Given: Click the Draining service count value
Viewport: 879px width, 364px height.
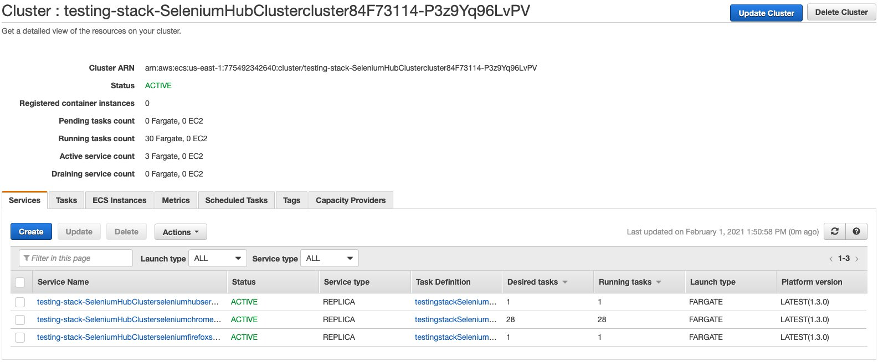Looking at the screenshot, I should (x=174, y=174).
